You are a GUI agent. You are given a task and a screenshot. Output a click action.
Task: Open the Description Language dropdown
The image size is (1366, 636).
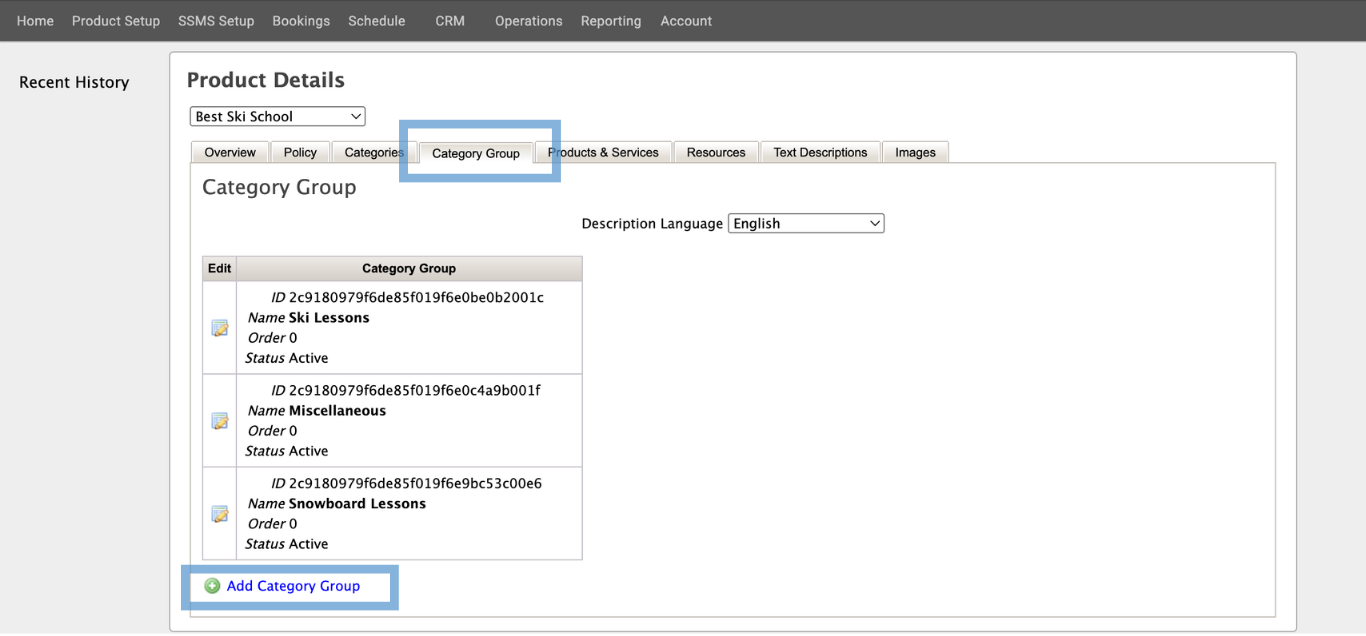pyautogui.click(x=806, y=224)
